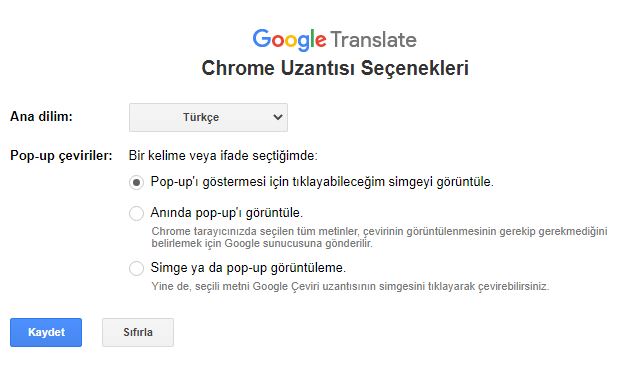Click the word 'Chrome' in the page heading
This screenshot has width=624, height=367.
pyautogui.click(x=238, y=68)
